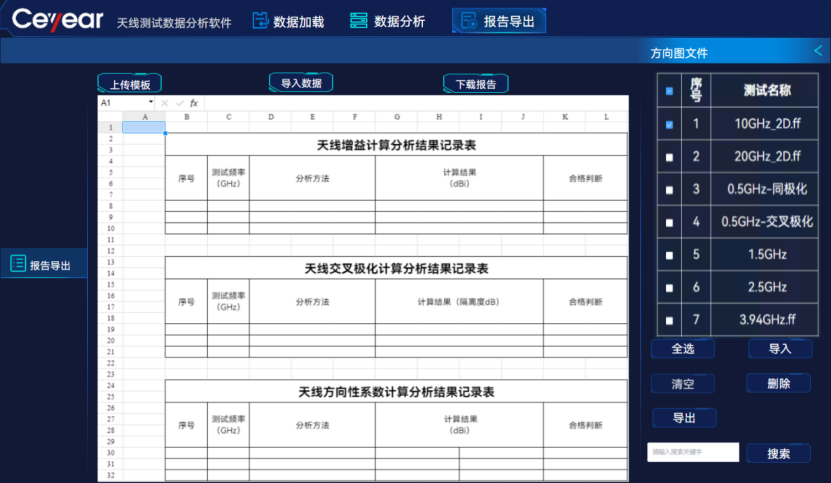Viewport: 831px width, 483px height.
Task: Check the 0.5GHz-交叉极化 checkbox
Action: pyautogui.click(x=669, y=223)
